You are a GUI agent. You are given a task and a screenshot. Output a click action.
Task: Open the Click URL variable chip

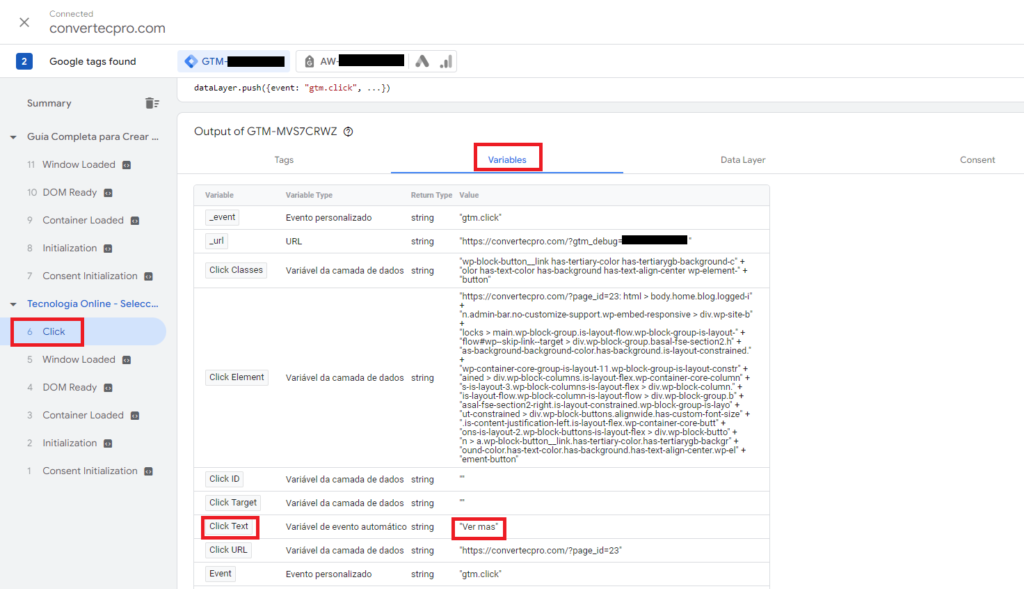click(x=228, y=550)
